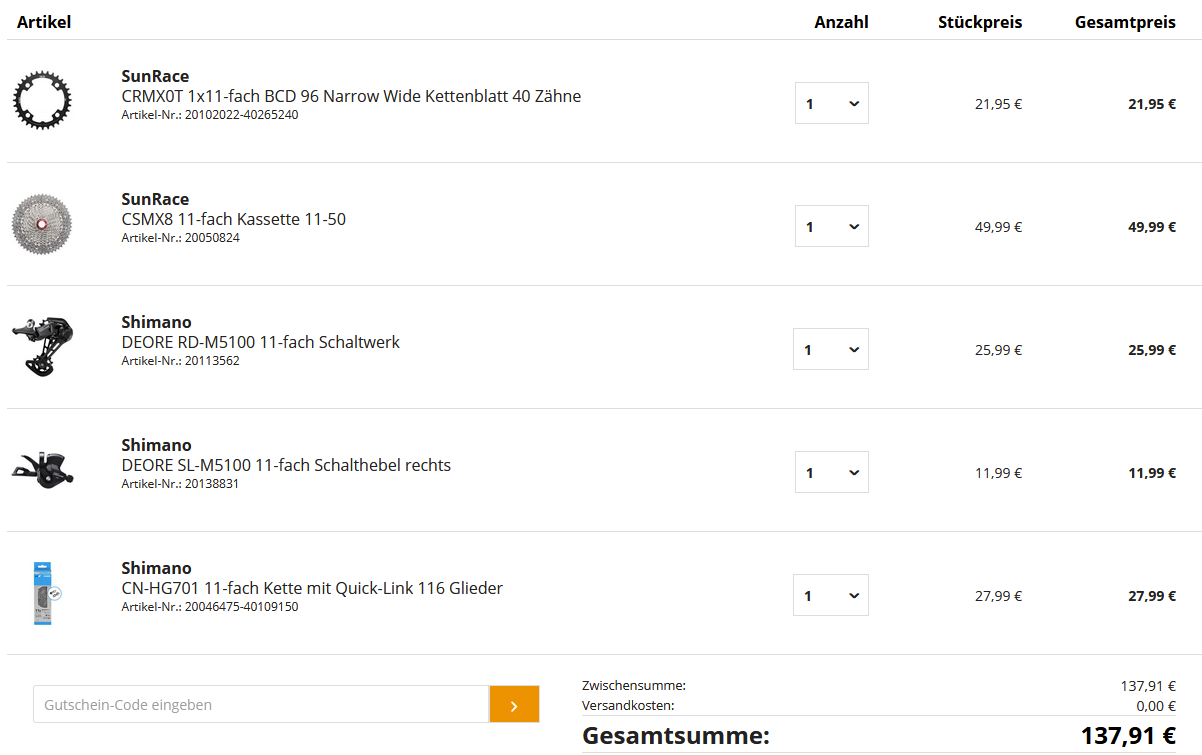
Task: Click the Shimano Deore rear derailleur image
Action: (43, 346)
